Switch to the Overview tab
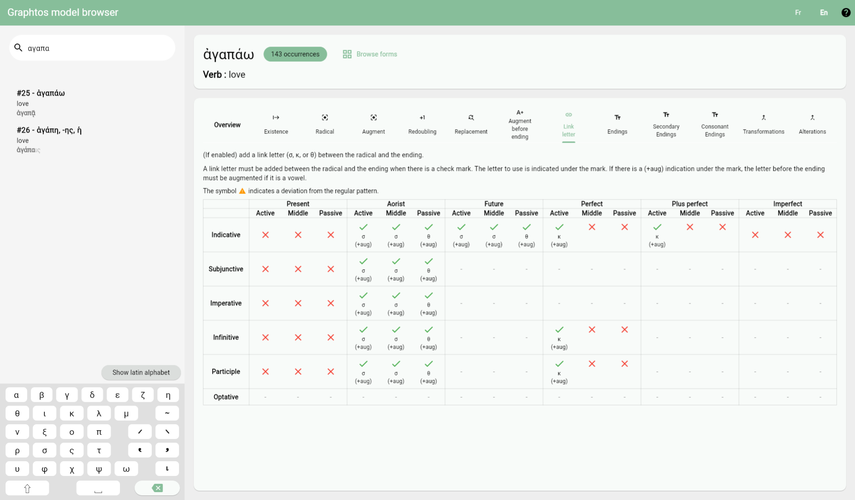This screenshot has width=855, height=500. pyautogui.click(x=227, y=125)
